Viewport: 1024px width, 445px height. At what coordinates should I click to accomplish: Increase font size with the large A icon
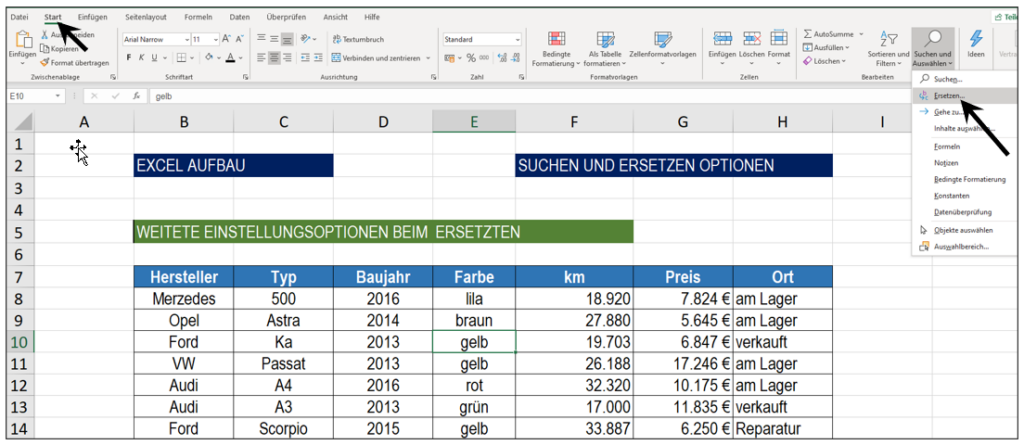tap(226, 39)
